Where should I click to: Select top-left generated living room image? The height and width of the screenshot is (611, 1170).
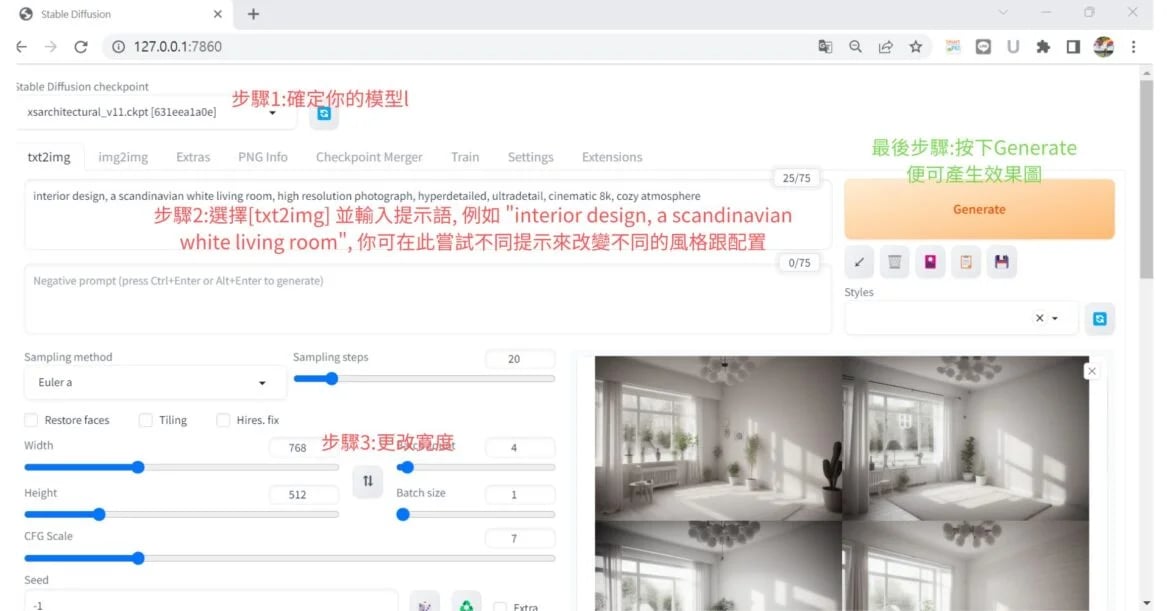[x=718, y=438]
